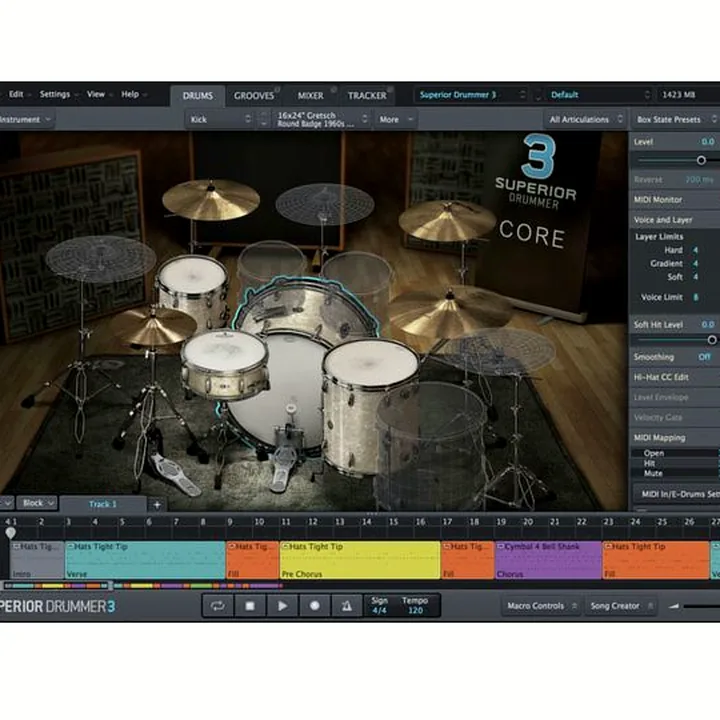This screenshot has width=720, height=720.
Task: Open the Block dropdown
Action: click(37, 503)
